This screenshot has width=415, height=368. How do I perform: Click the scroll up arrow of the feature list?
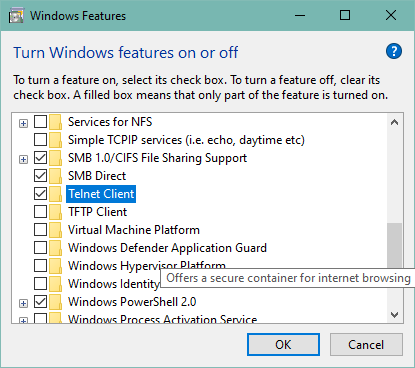click(x=395, y=122)
